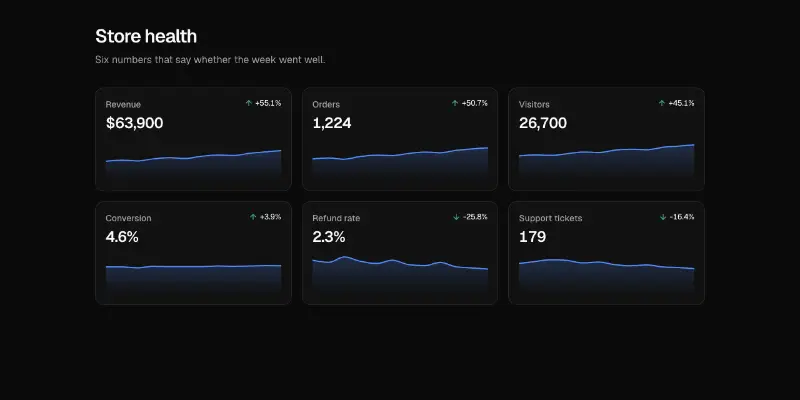
Task: Click the -16.4% change figure
Action: [x=682, y=217]
